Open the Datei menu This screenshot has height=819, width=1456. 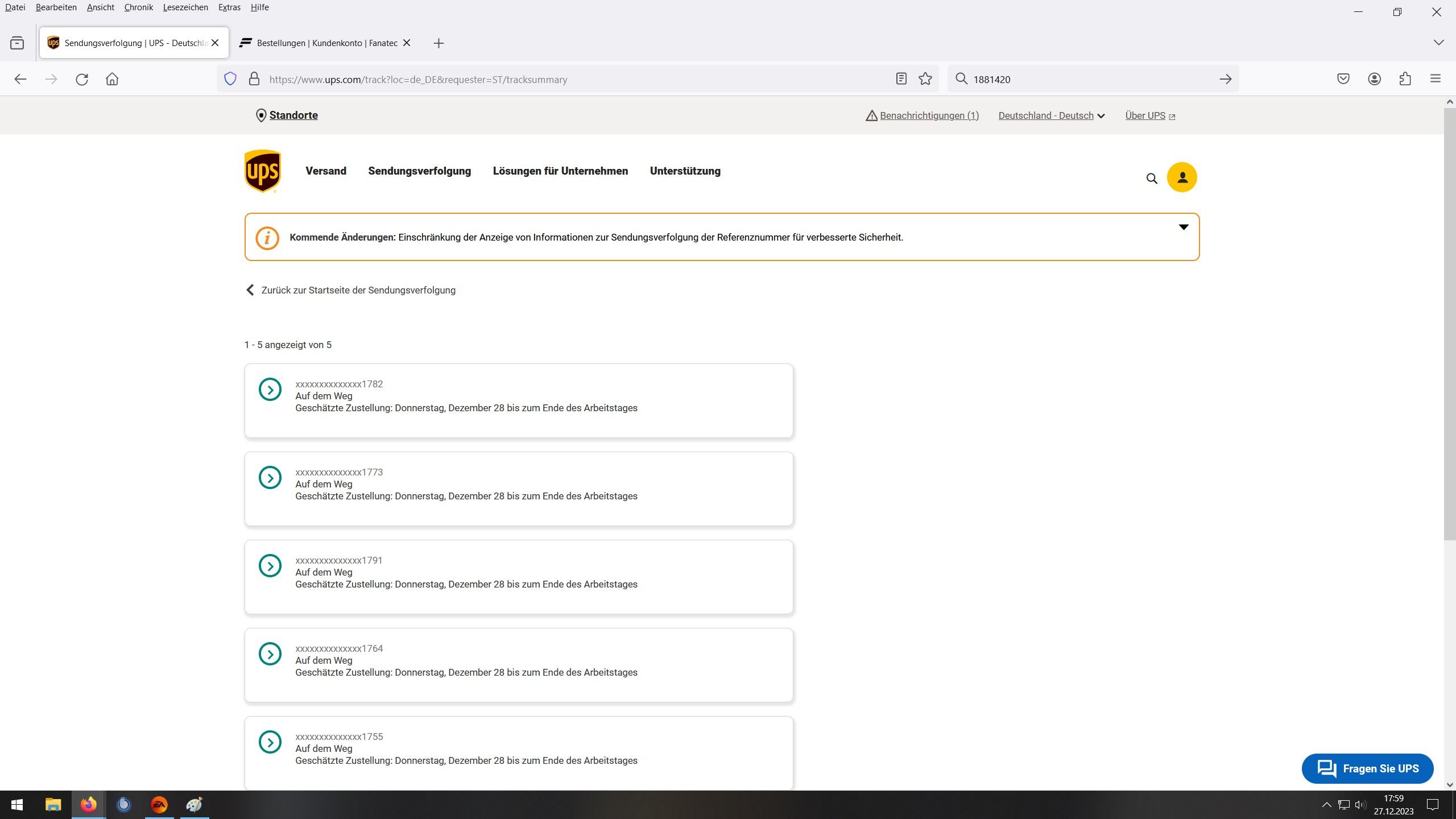[15, 7]
